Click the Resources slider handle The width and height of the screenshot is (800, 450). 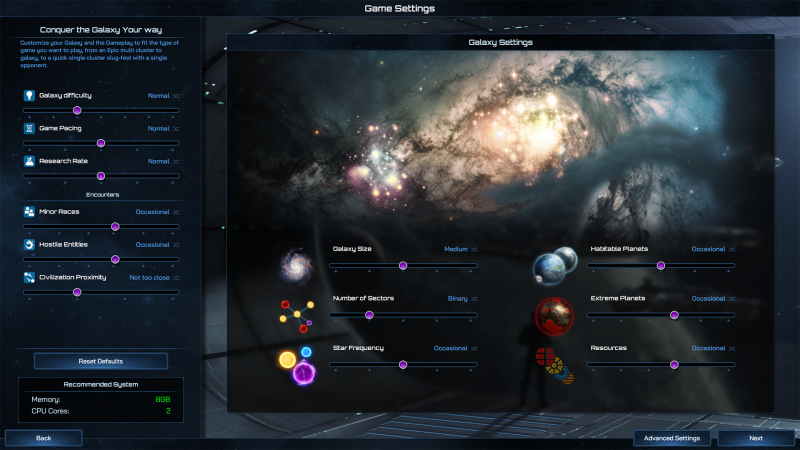pos(674,365)
